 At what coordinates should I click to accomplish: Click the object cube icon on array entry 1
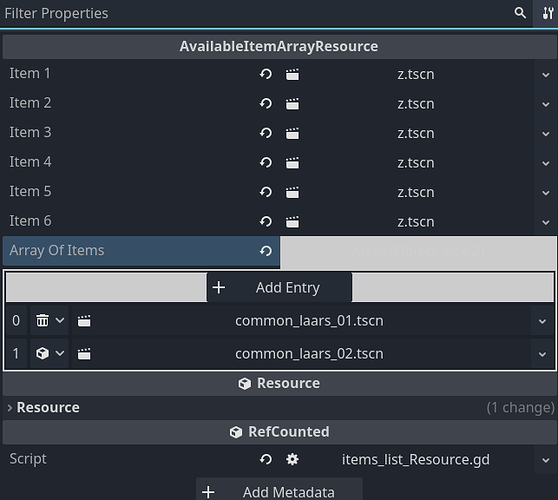[42, 353]
